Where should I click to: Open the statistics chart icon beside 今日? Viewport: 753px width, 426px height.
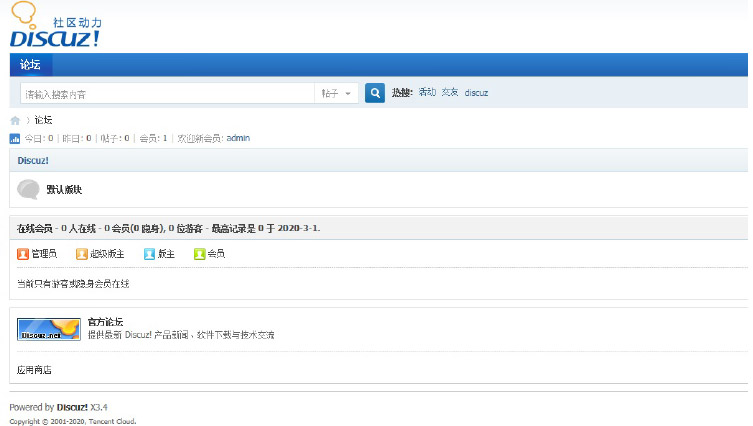[x=15, y=138]
